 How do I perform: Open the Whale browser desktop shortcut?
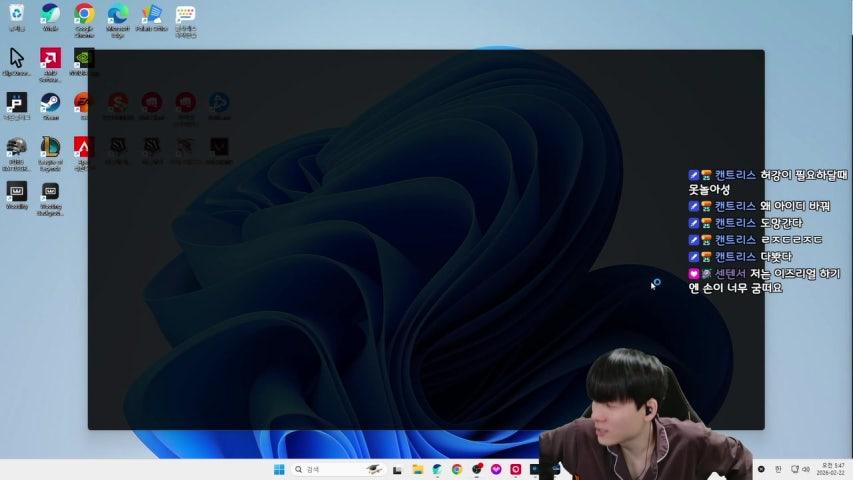click(x=50, y=14)
